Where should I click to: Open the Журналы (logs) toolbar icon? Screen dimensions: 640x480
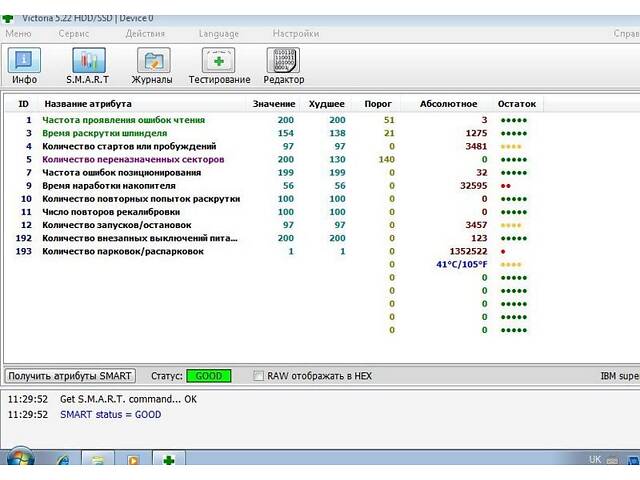tap(152, 65)
